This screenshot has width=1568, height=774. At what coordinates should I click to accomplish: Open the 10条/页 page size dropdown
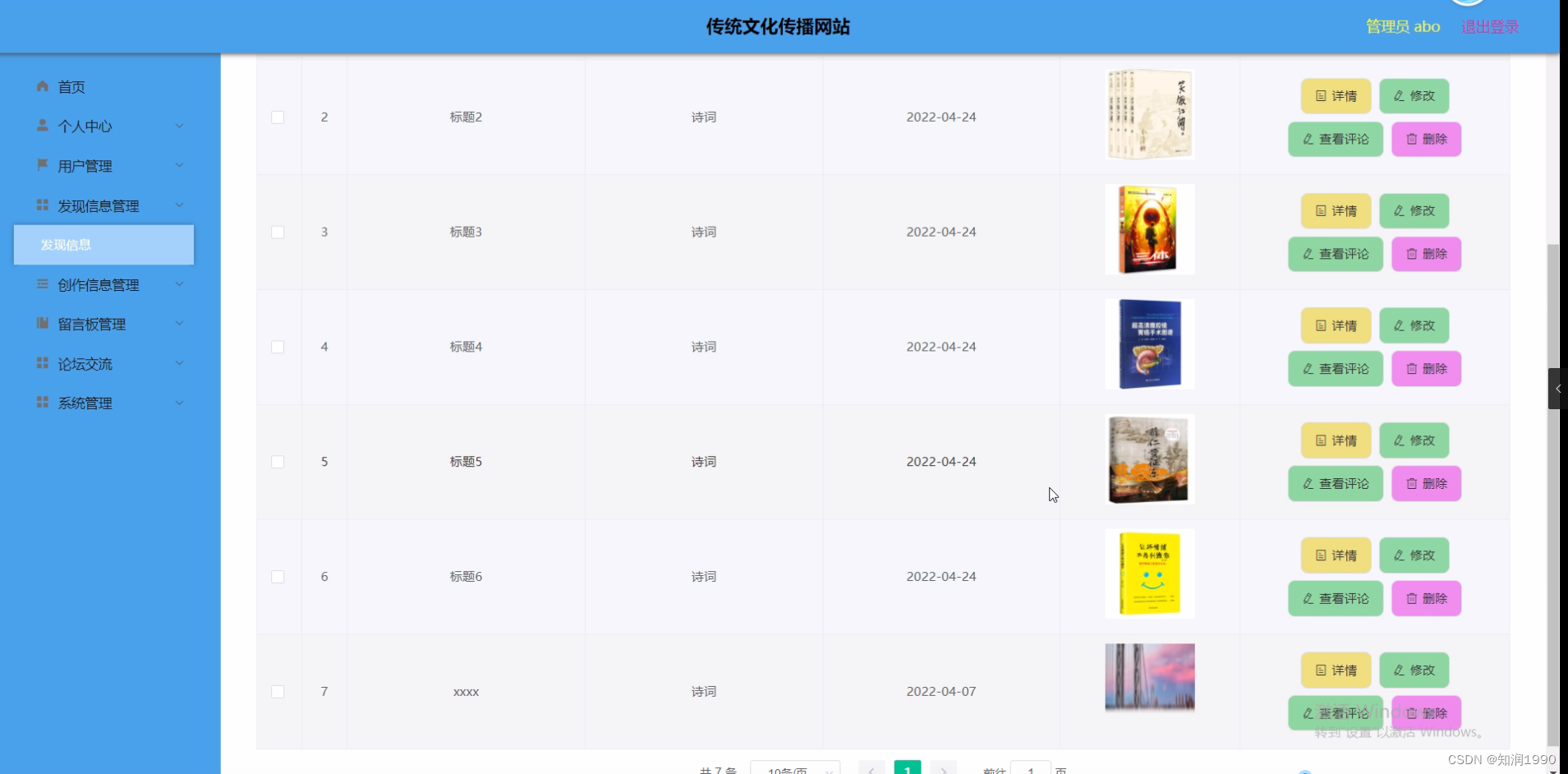pyautogui.click(x=794, y=769)
